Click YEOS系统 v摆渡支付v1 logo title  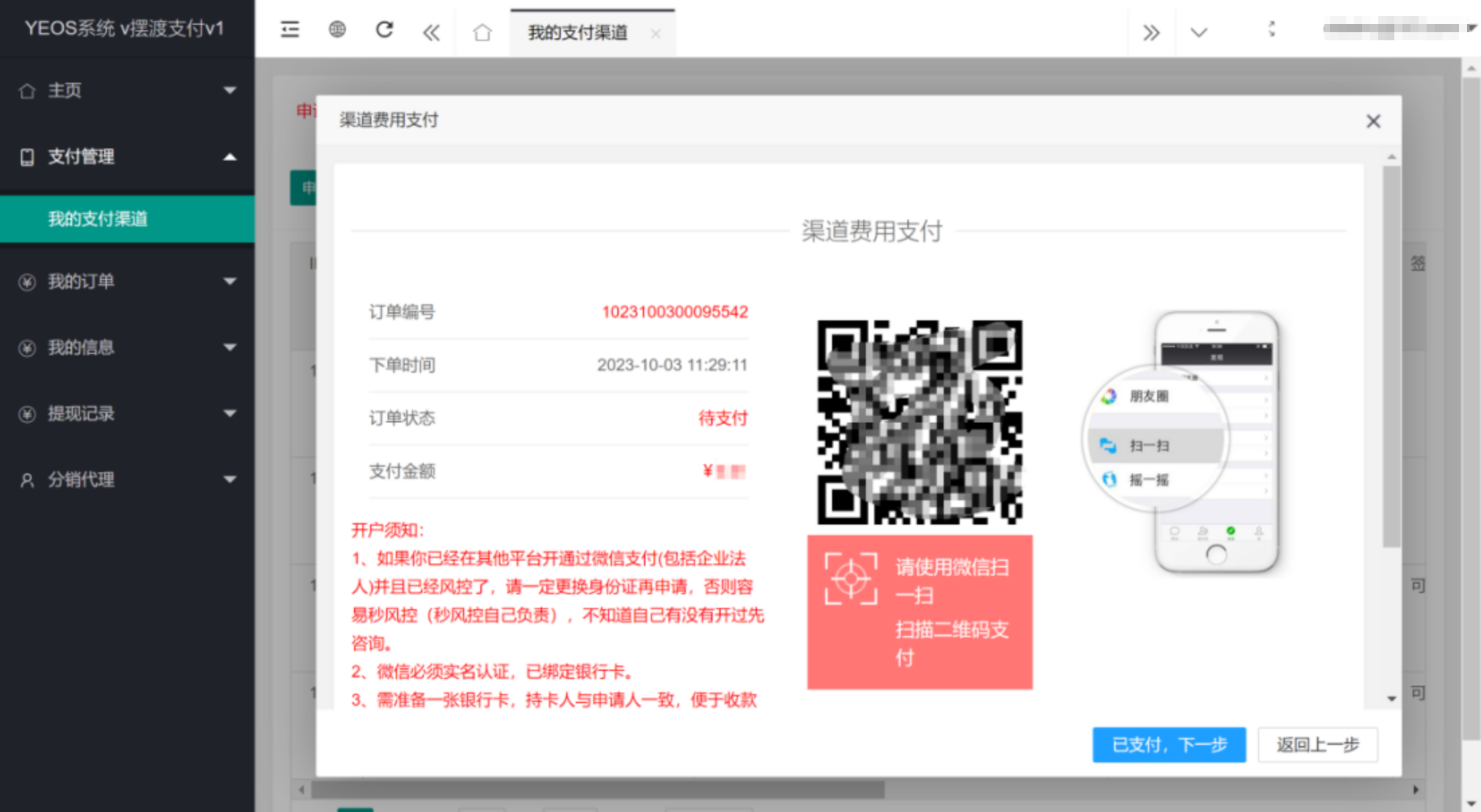click(x=124, y=28)
